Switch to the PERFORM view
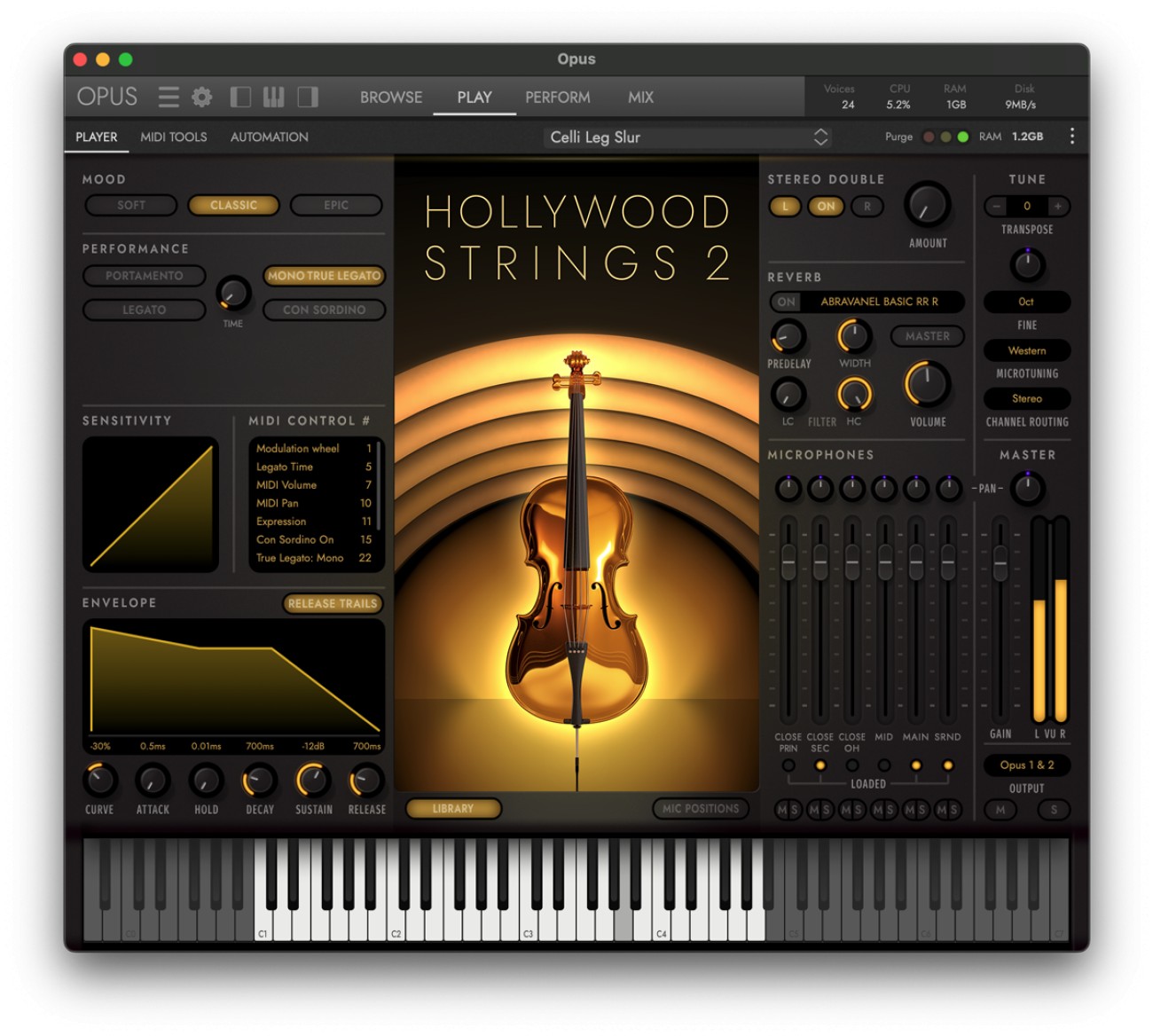Screen dimensions: 1153x1036 [x=558, y=98]
